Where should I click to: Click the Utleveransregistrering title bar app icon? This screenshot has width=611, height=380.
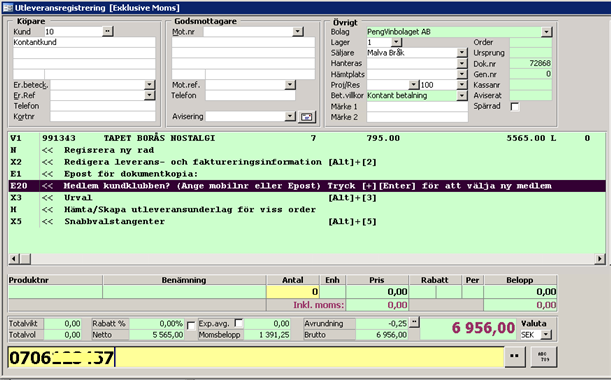(x=7, y=7)
